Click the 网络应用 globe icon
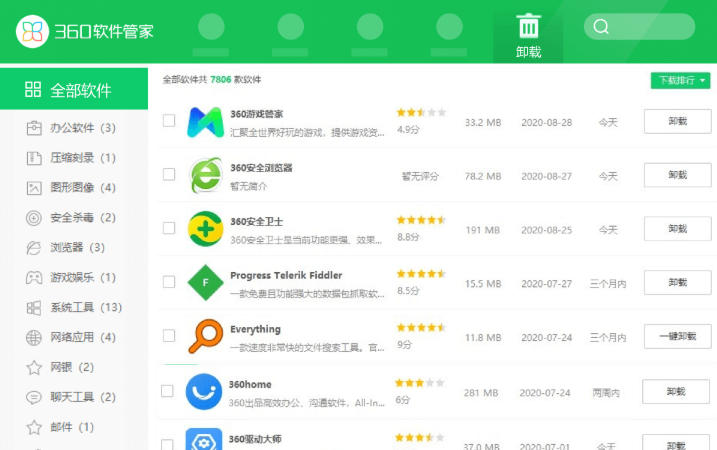Viewport: 717px width, 450px height. 34,338
